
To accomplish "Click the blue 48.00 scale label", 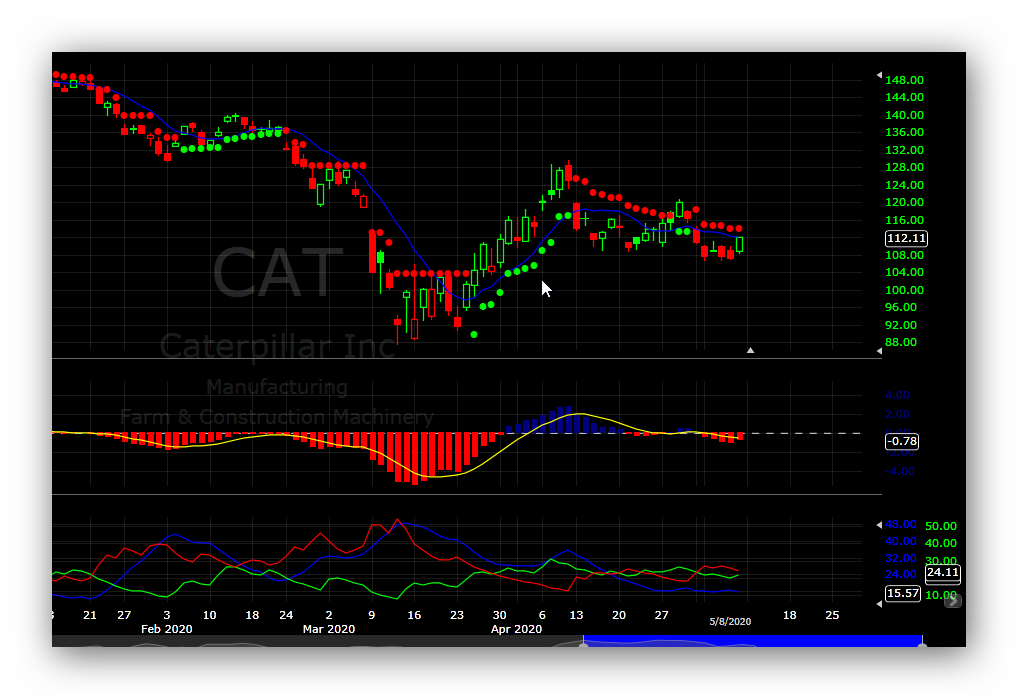I will (901, 524).
